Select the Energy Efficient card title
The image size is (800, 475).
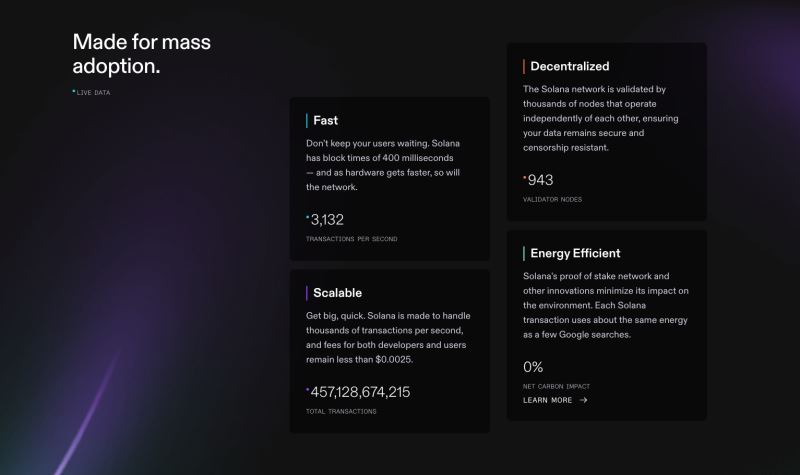tap(575, 253)
